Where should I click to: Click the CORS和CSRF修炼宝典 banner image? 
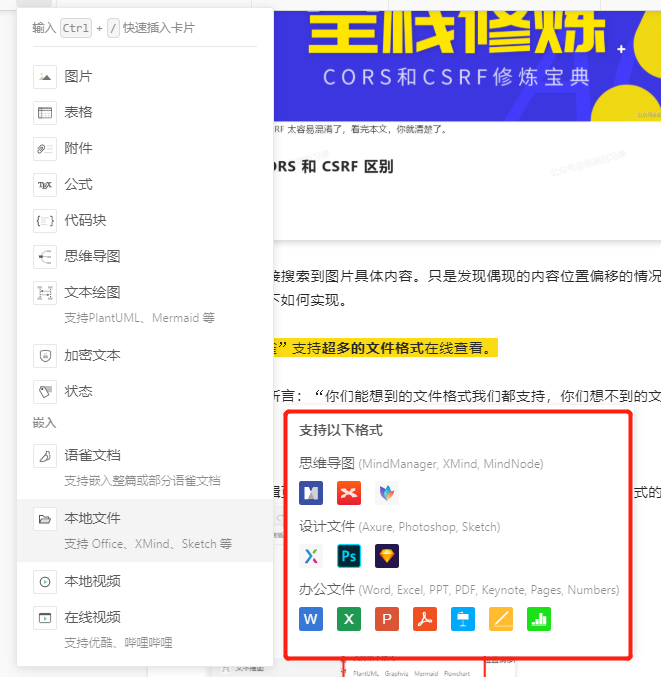coord(467,66)
